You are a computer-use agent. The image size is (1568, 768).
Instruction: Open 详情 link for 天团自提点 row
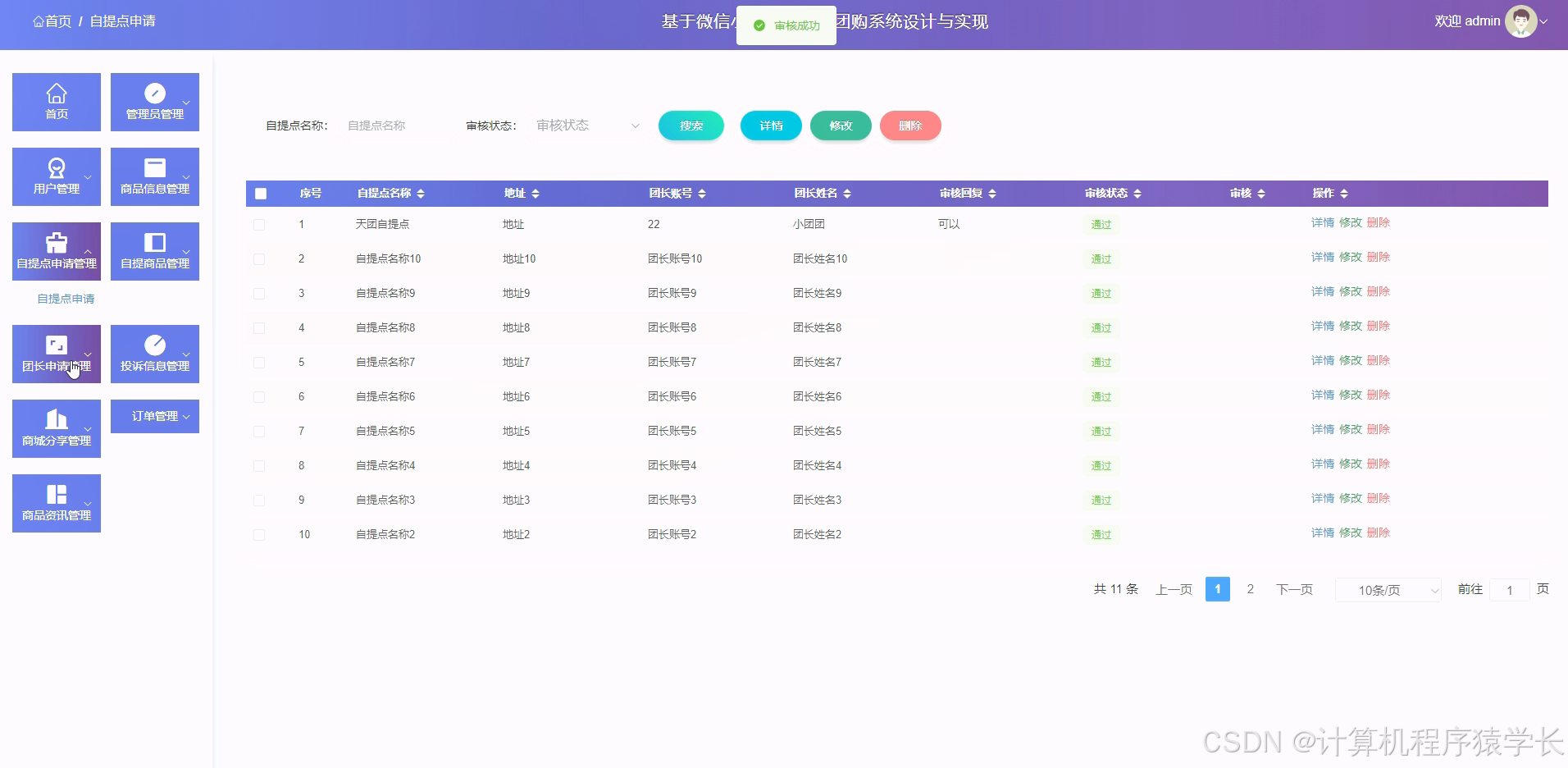[1321, 222]
